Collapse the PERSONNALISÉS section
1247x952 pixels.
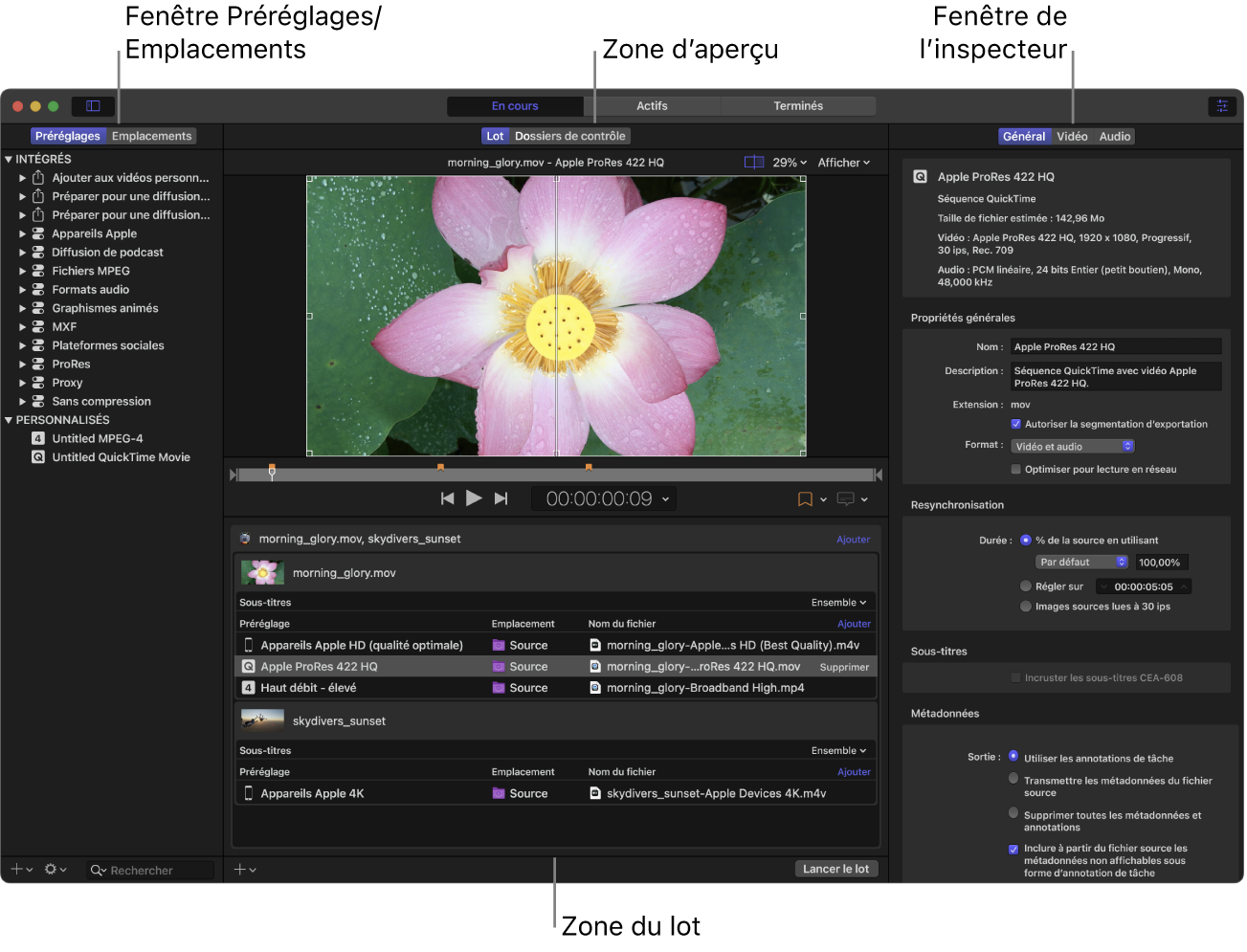click(9, 420)
